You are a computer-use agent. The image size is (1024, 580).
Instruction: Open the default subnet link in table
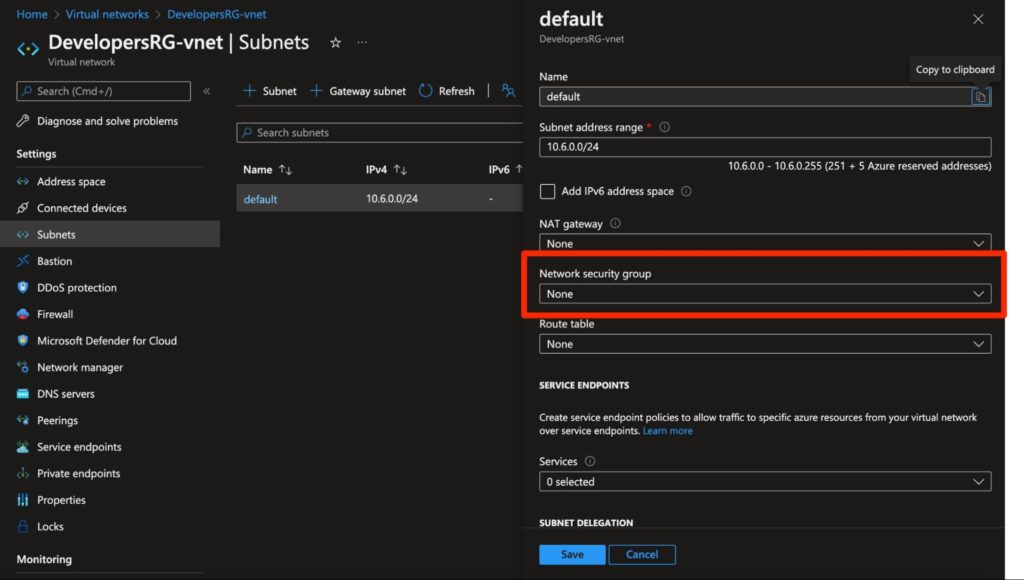(x=260, y=199)
